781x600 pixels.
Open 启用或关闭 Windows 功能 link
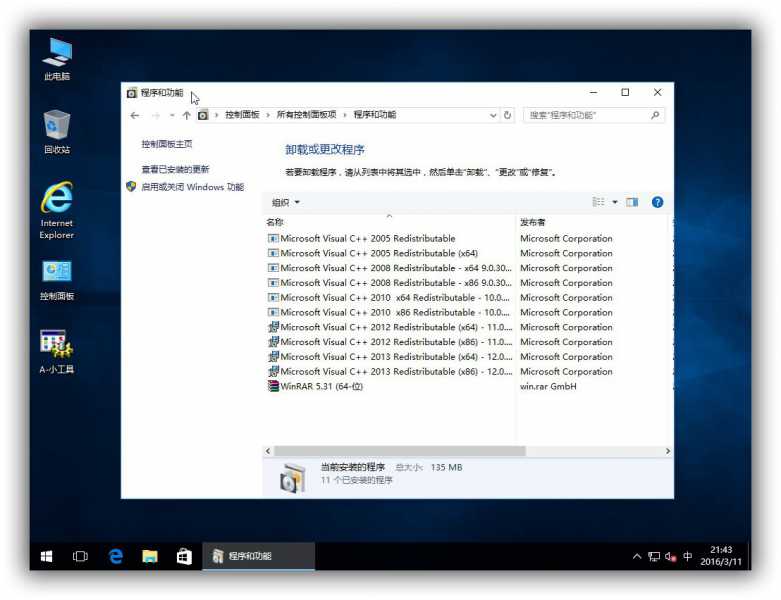pyautogui.click(x=192, y=187)
